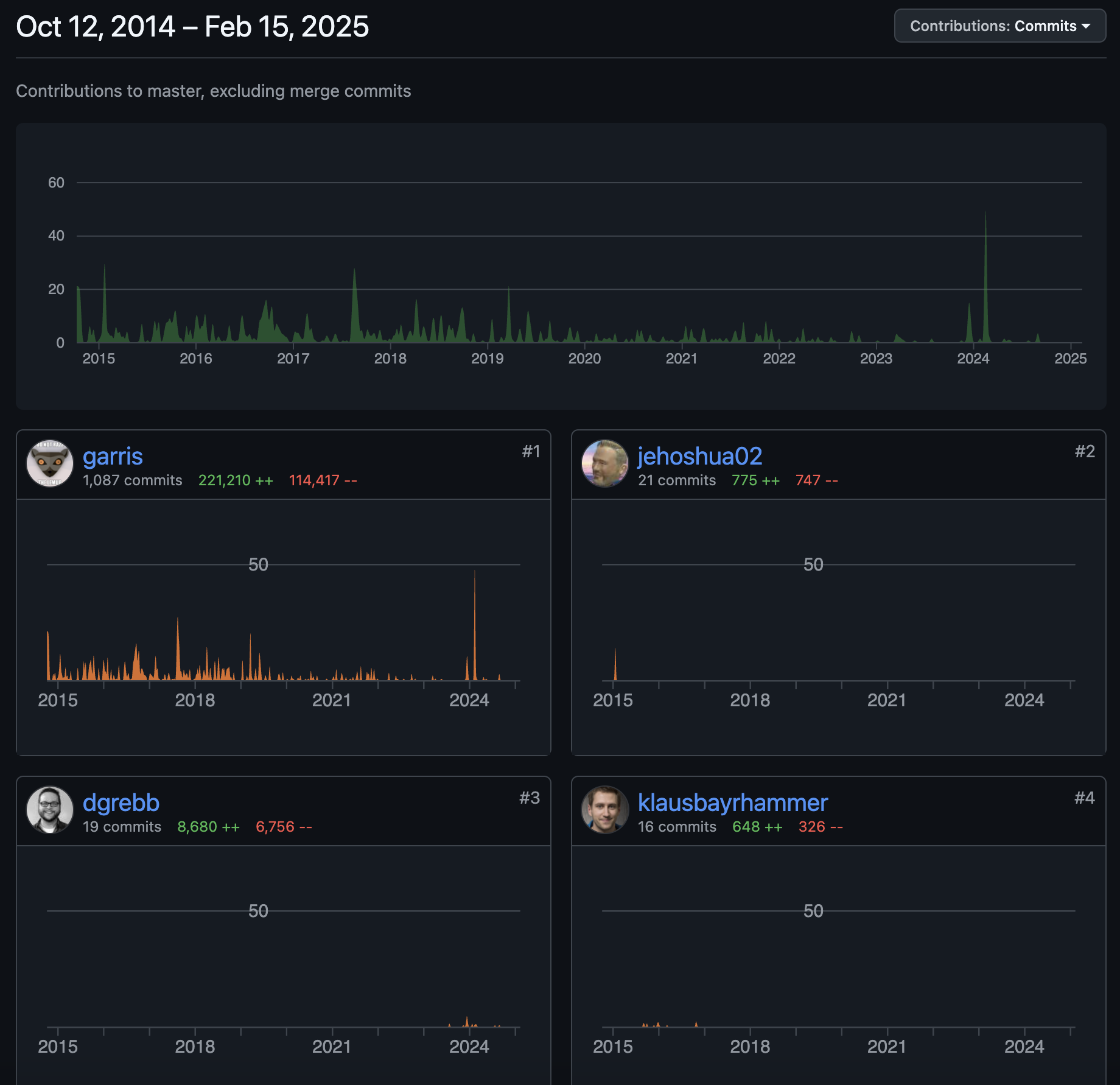Click the 50 gridline label in dgrebb graph
Screen dimensions: 1120x1085
pos(258,911)
